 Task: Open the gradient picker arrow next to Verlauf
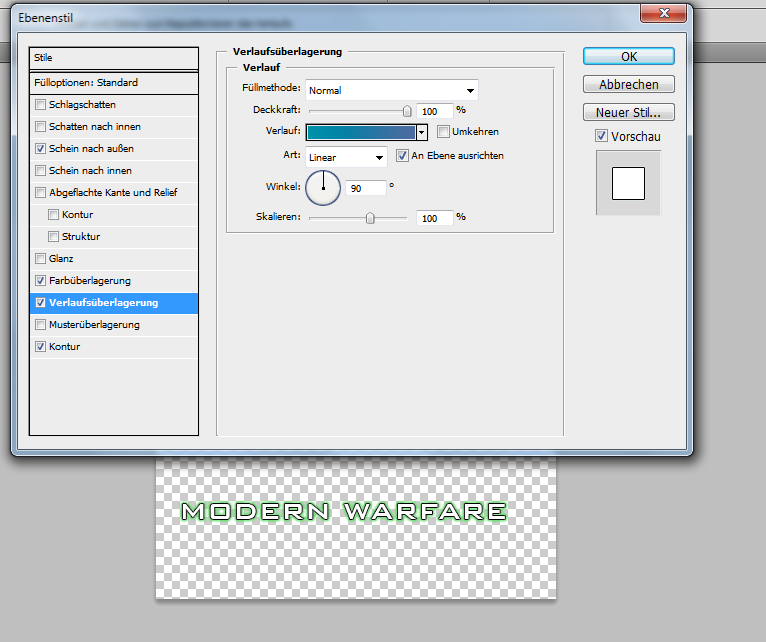click(422, 132)
